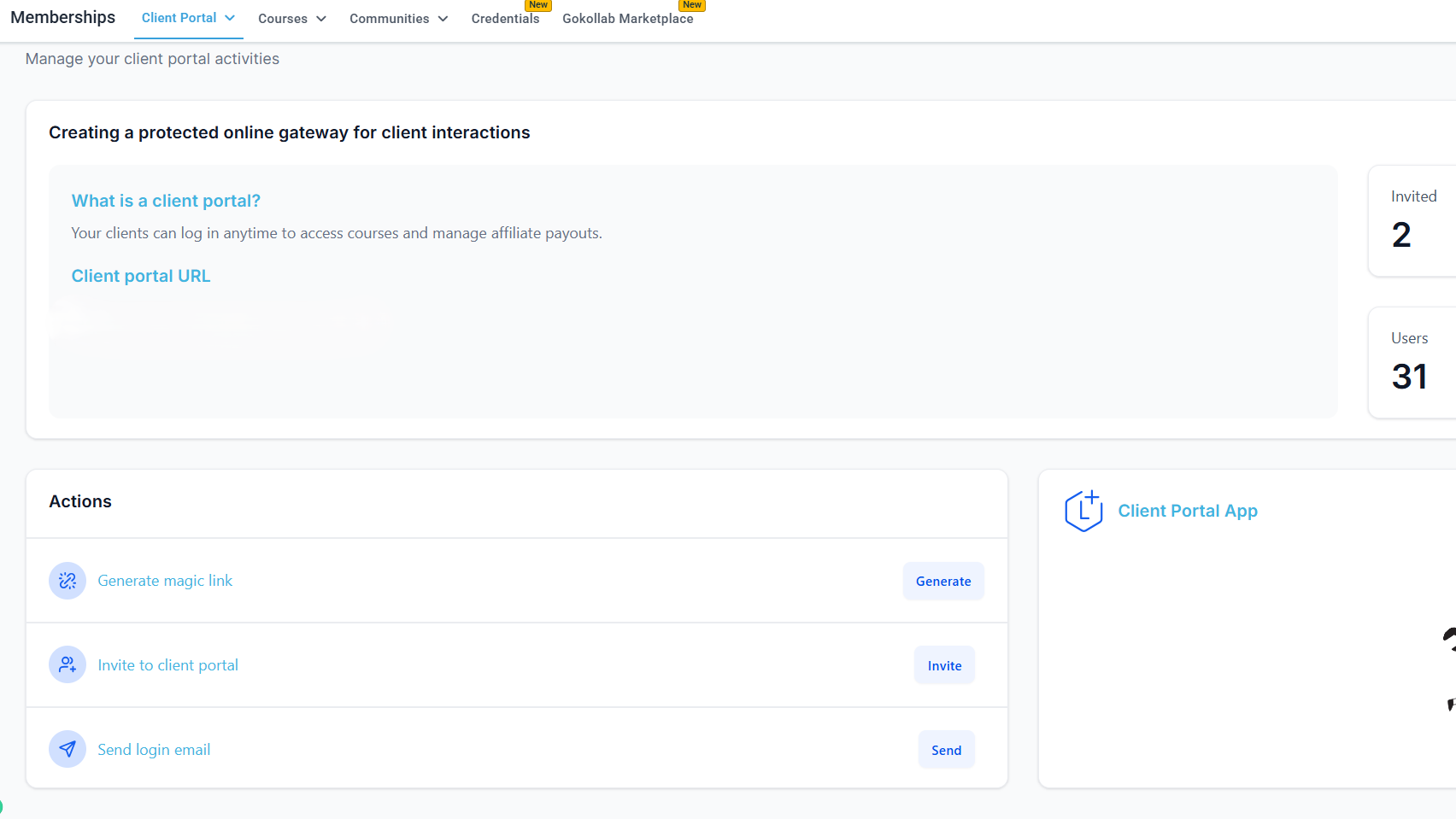1456x819 pixels.
Task: Click Invite to client portal link
Action: point(167,665)
